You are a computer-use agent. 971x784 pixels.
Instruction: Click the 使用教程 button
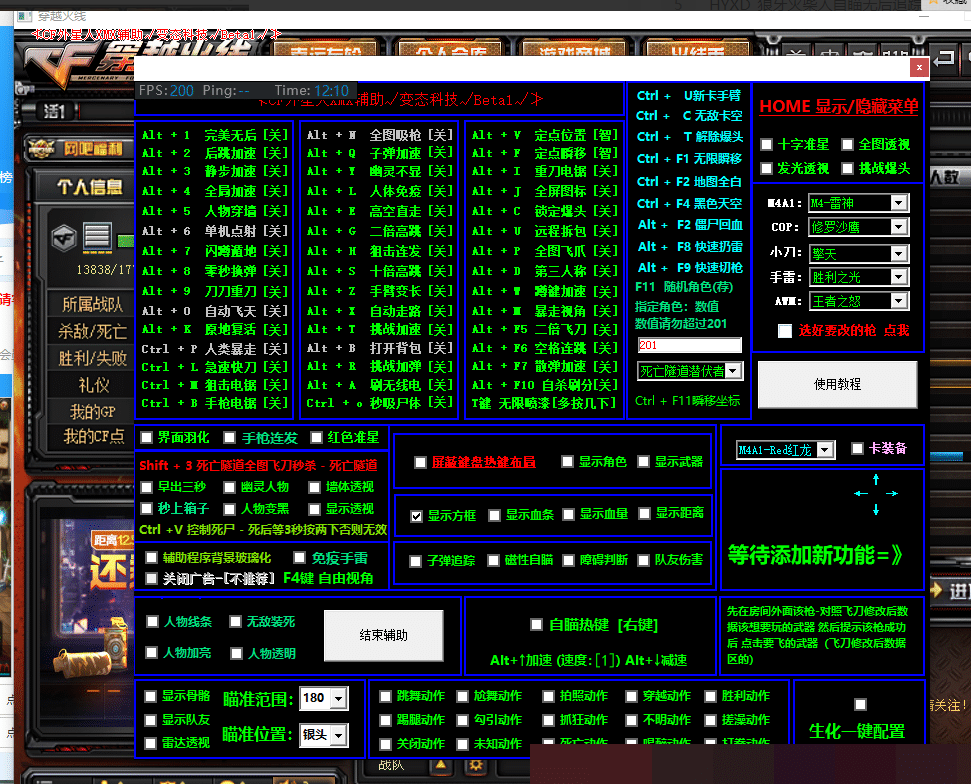pos(837,385)
